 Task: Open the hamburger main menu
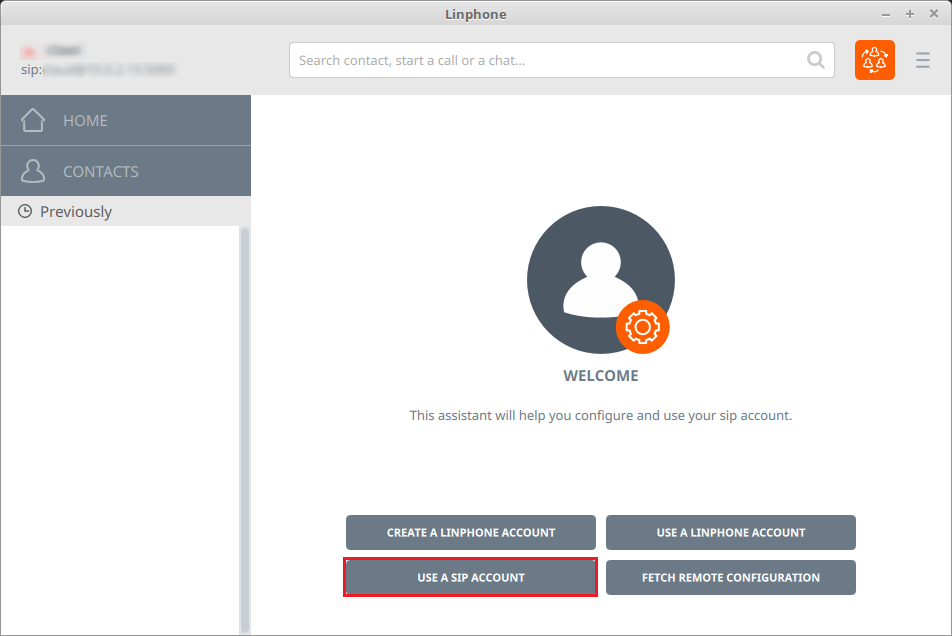point(923,60)
